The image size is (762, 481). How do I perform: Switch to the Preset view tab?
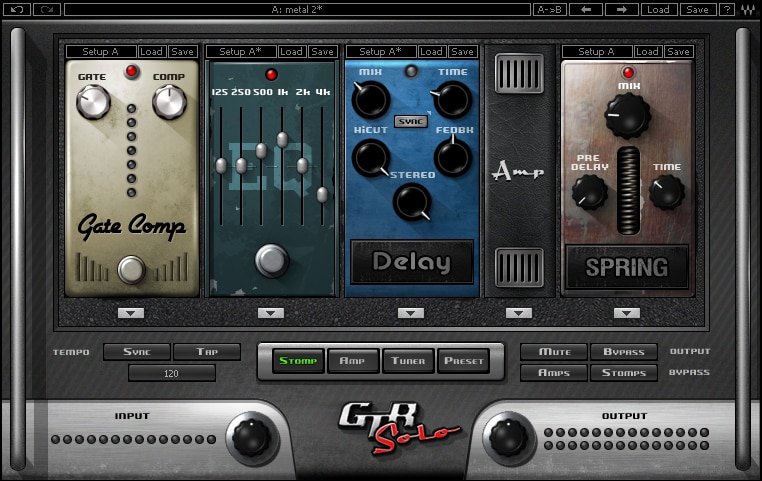click(x=464, y=361)
